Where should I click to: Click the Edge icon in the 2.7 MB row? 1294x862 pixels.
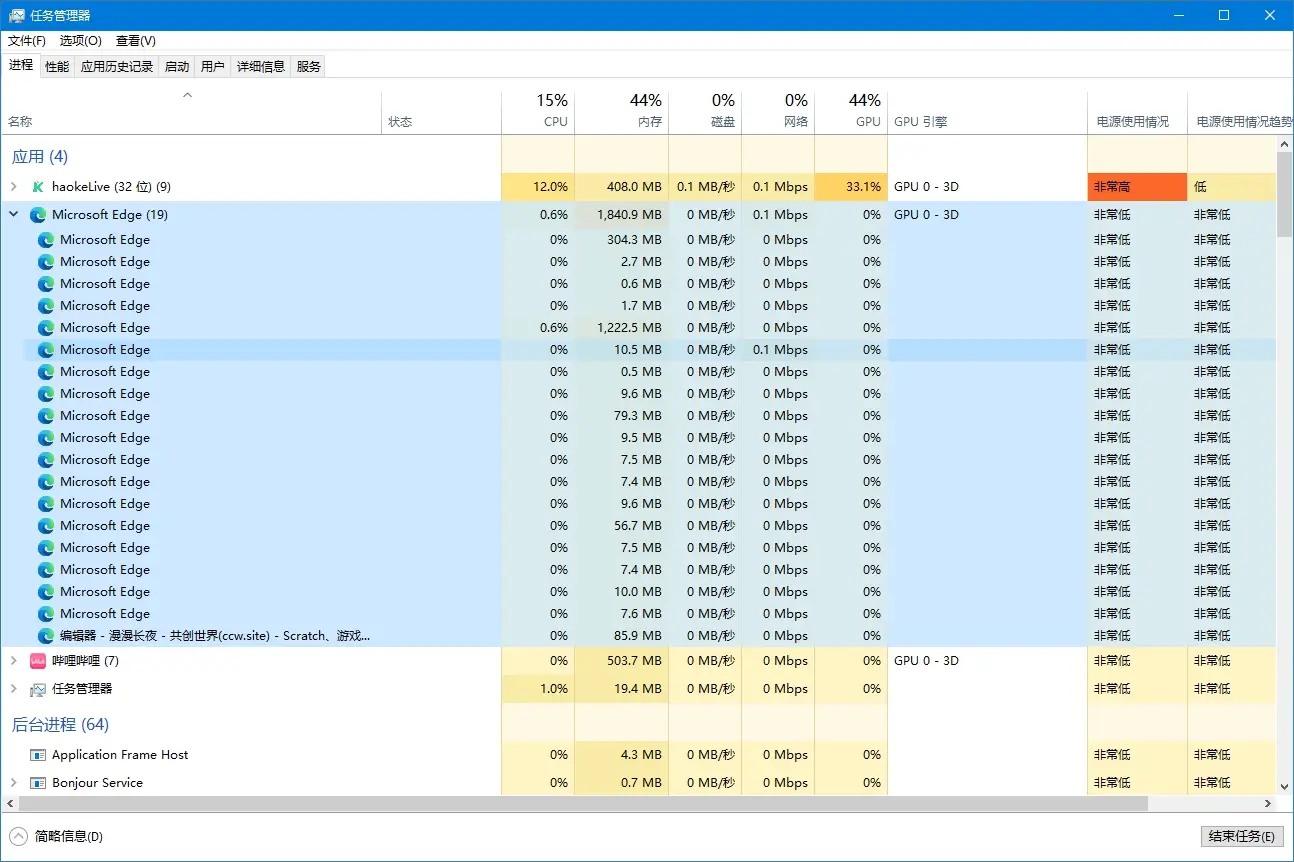click(46, 262)
